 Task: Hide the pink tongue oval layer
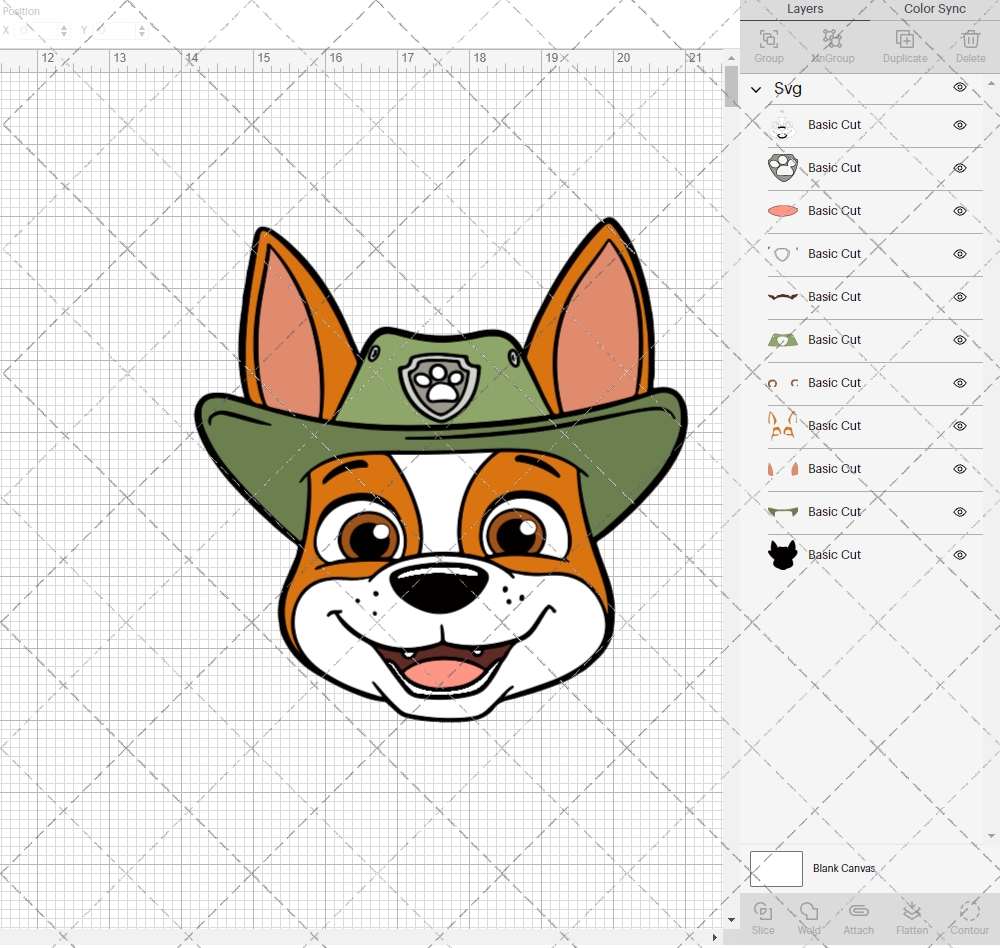click(x=960, y=211)
